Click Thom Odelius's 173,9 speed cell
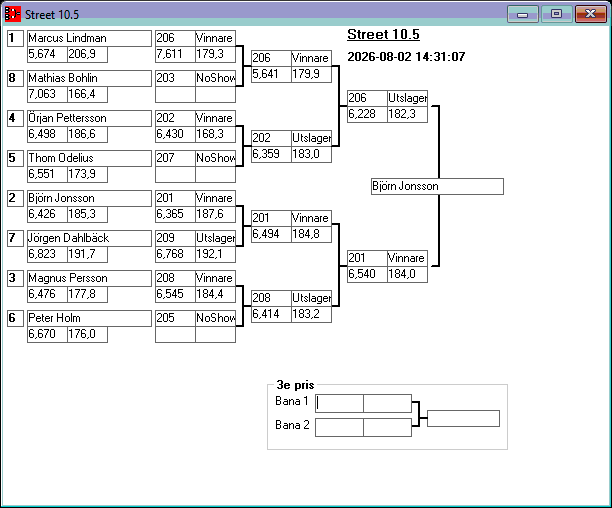 [x=87, y=174]
